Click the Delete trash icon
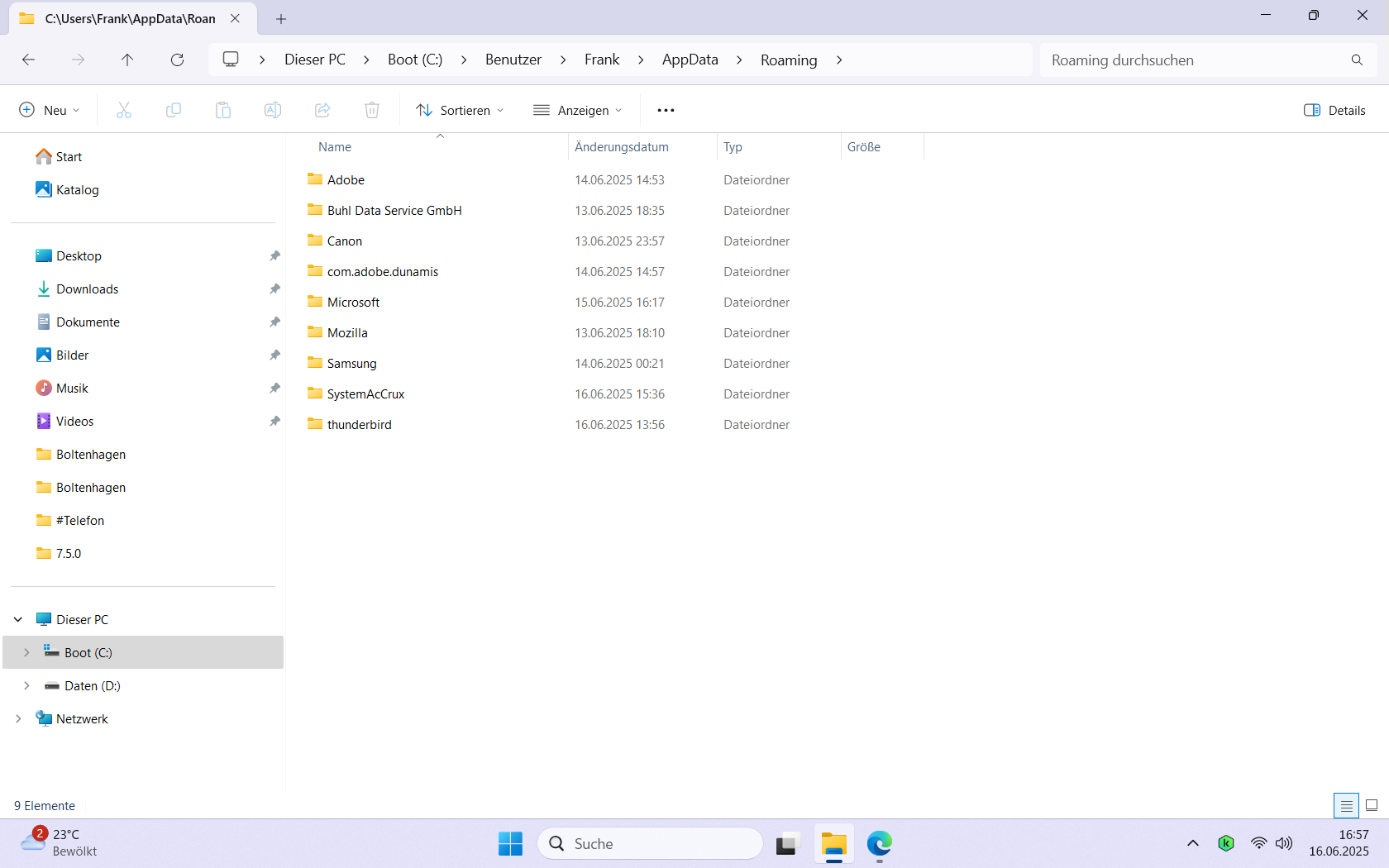The width and height of the screenshot is (1389, 868). pos(372,110)
